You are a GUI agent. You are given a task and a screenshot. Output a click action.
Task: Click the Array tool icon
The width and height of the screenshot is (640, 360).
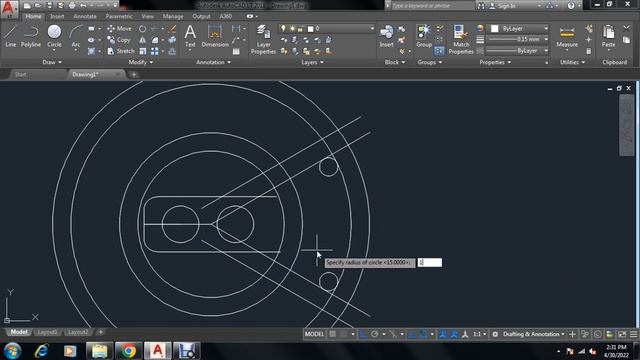(155, 51)
